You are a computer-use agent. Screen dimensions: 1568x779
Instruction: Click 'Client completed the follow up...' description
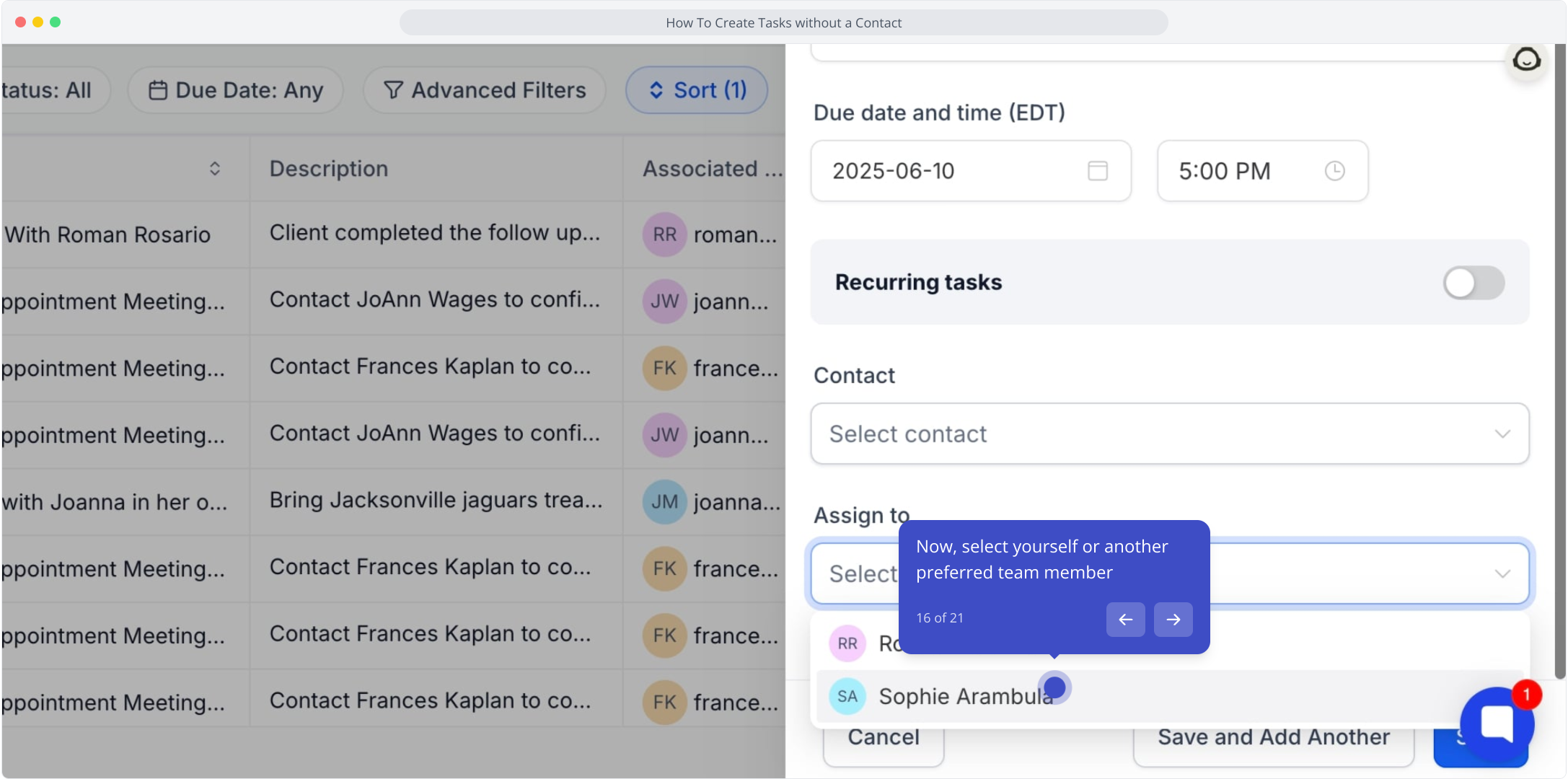click(x=435, y=233)
